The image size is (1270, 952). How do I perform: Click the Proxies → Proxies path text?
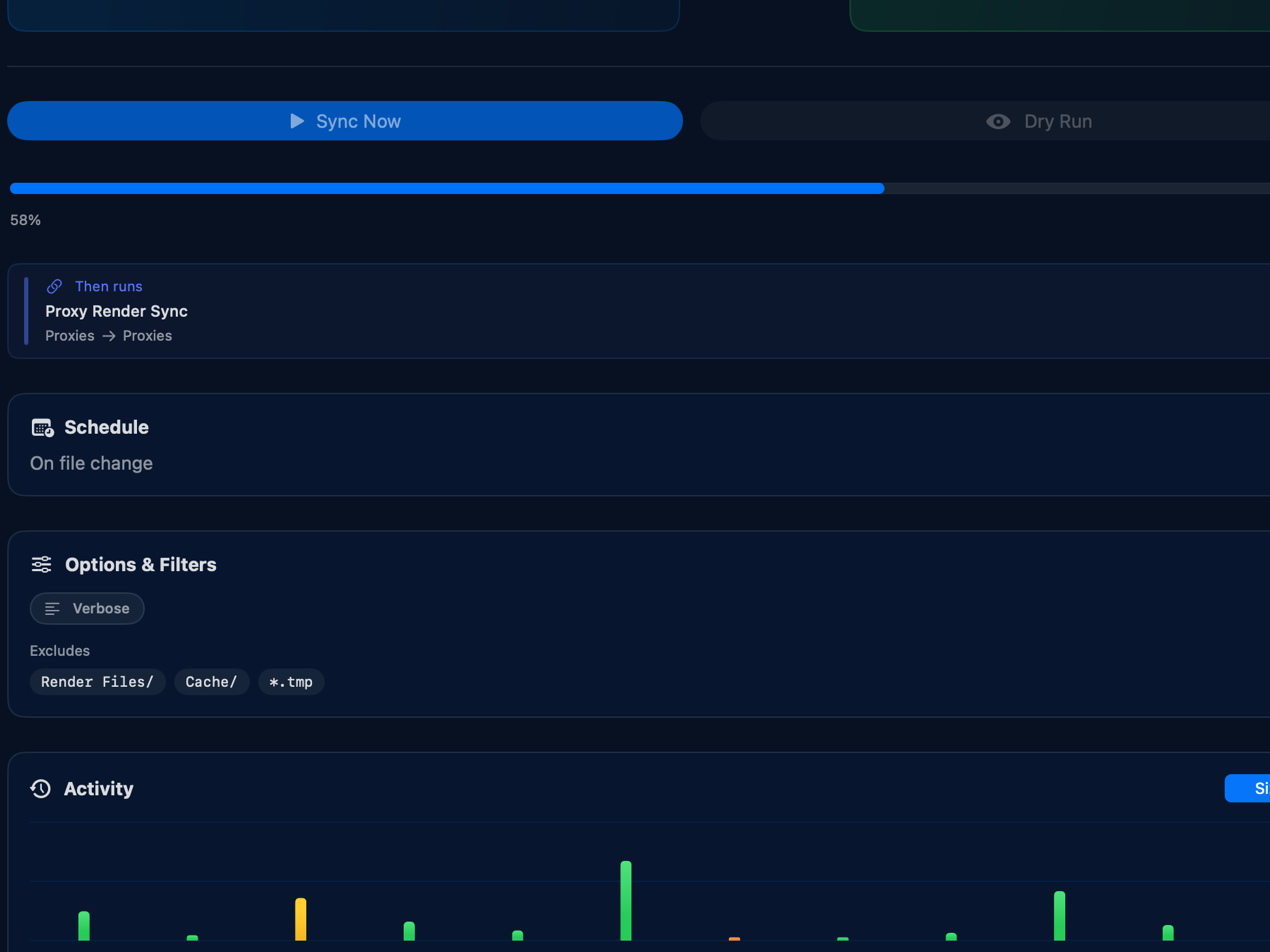(x=108, y=335)
